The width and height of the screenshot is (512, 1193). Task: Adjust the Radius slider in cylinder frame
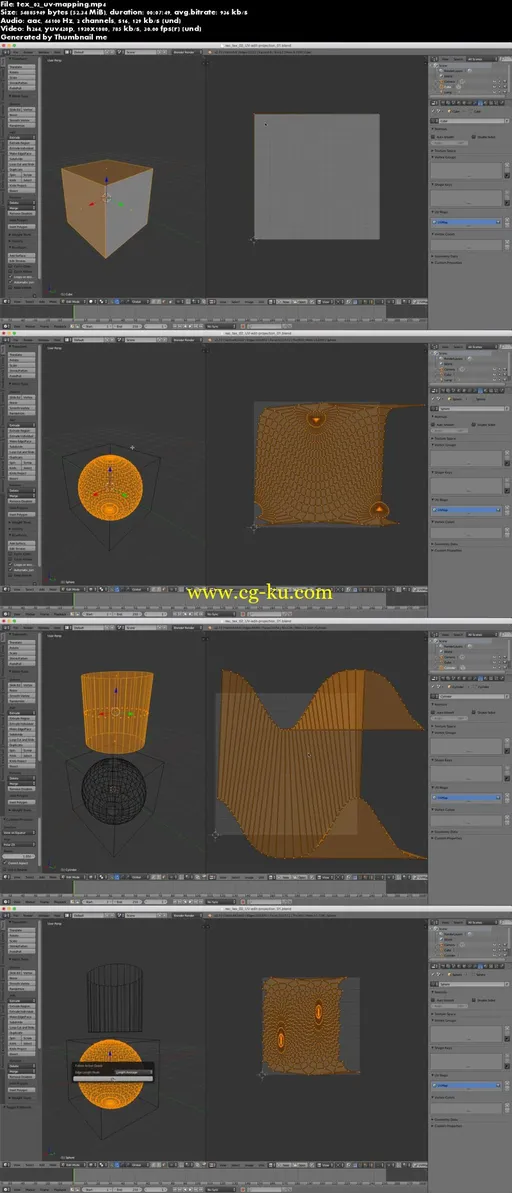19,856
